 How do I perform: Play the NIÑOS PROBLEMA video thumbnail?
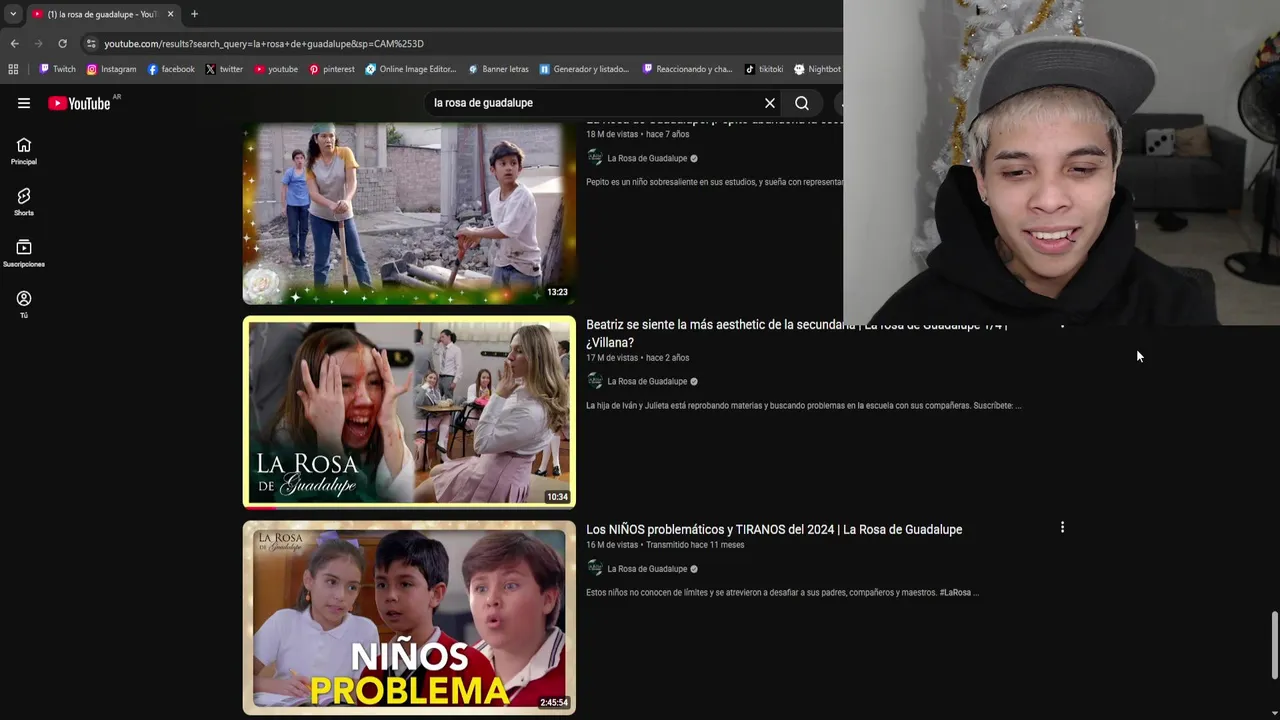(409, 617)
